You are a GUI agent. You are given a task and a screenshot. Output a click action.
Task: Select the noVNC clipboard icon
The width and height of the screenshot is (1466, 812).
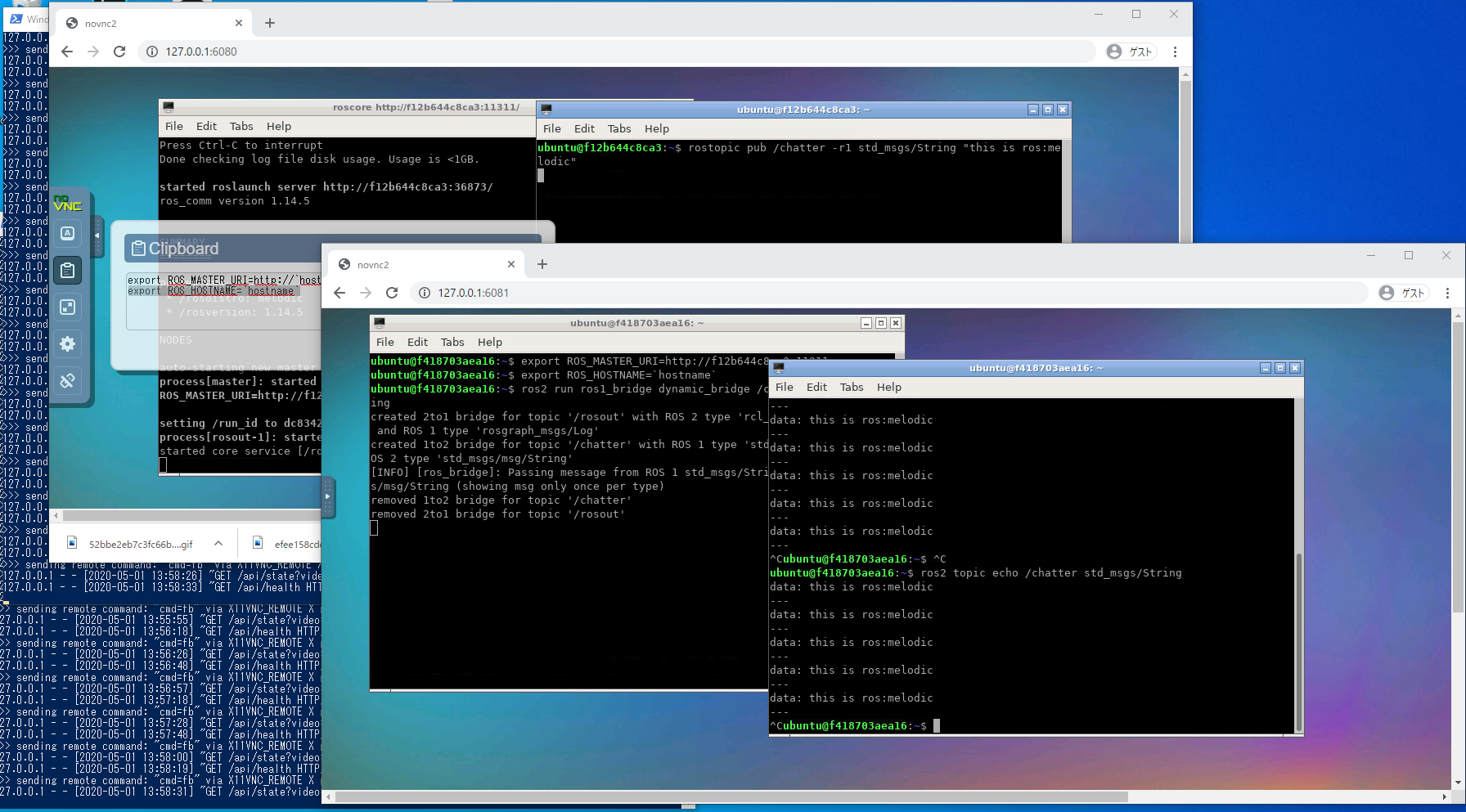point(67,270)
